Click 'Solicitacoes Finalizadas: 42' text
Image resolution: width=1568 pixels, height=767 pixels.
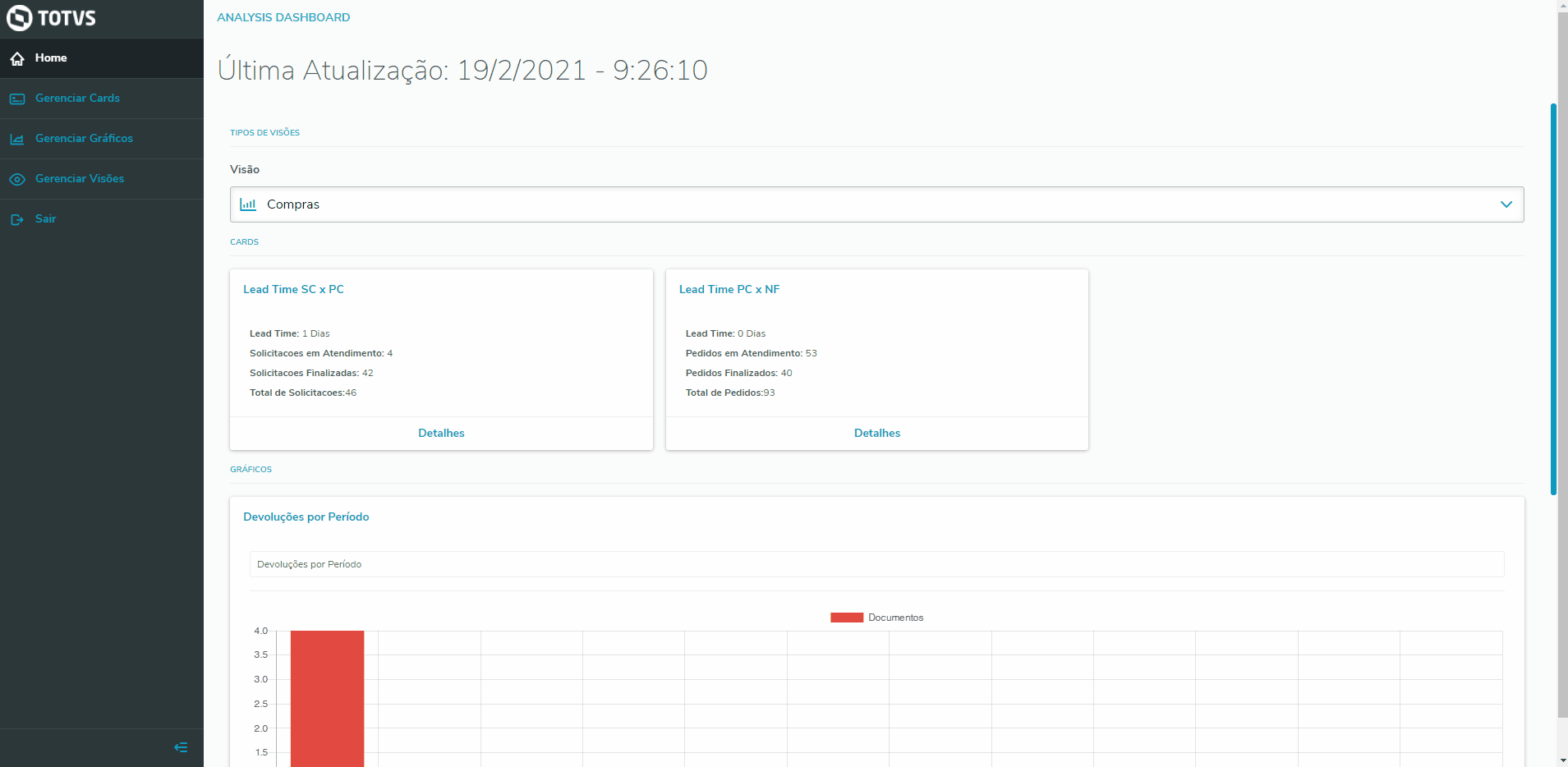pos(311,373)
